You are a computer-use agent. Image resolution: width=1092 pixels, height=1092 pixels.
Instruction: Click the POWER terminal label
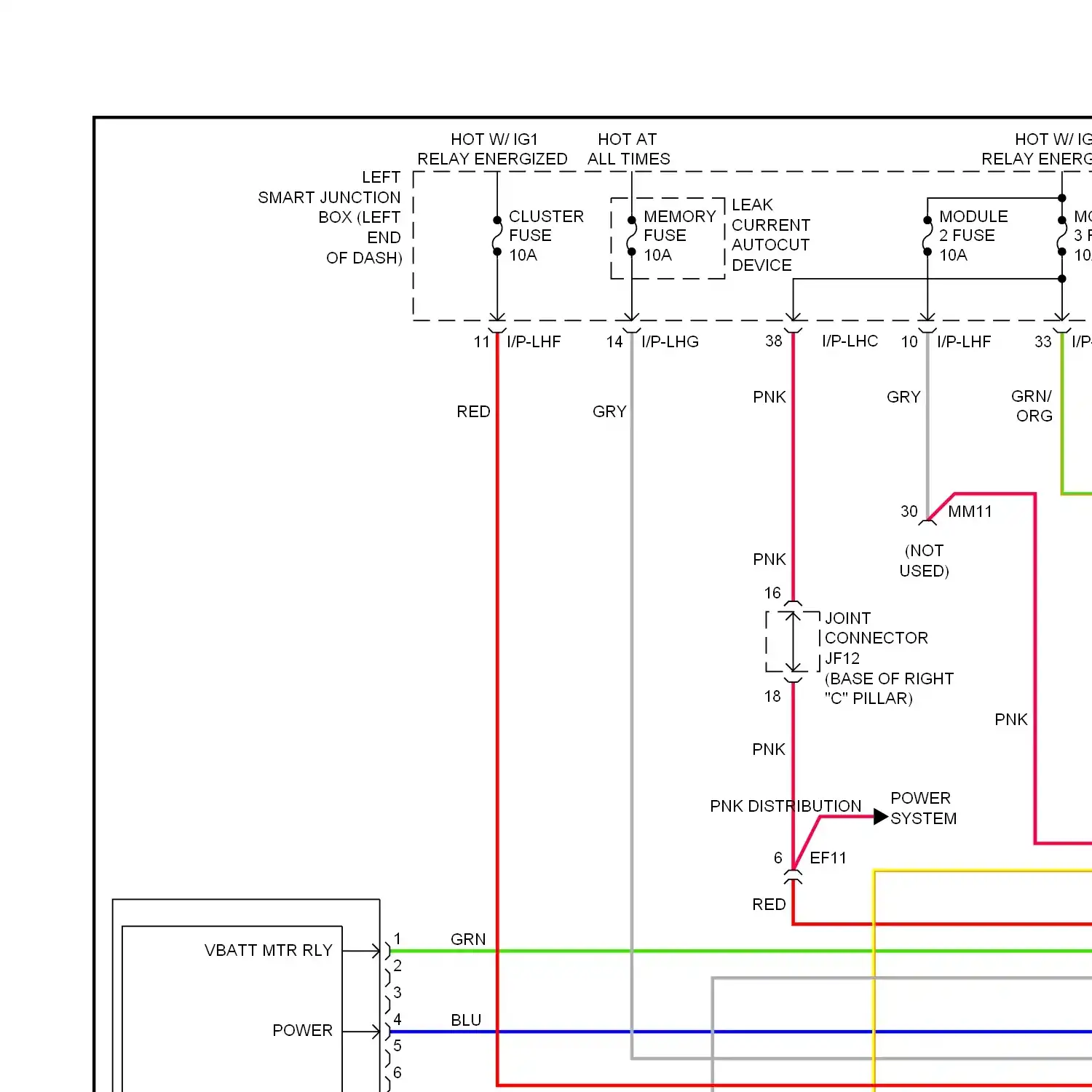(x=302, y=1030)
